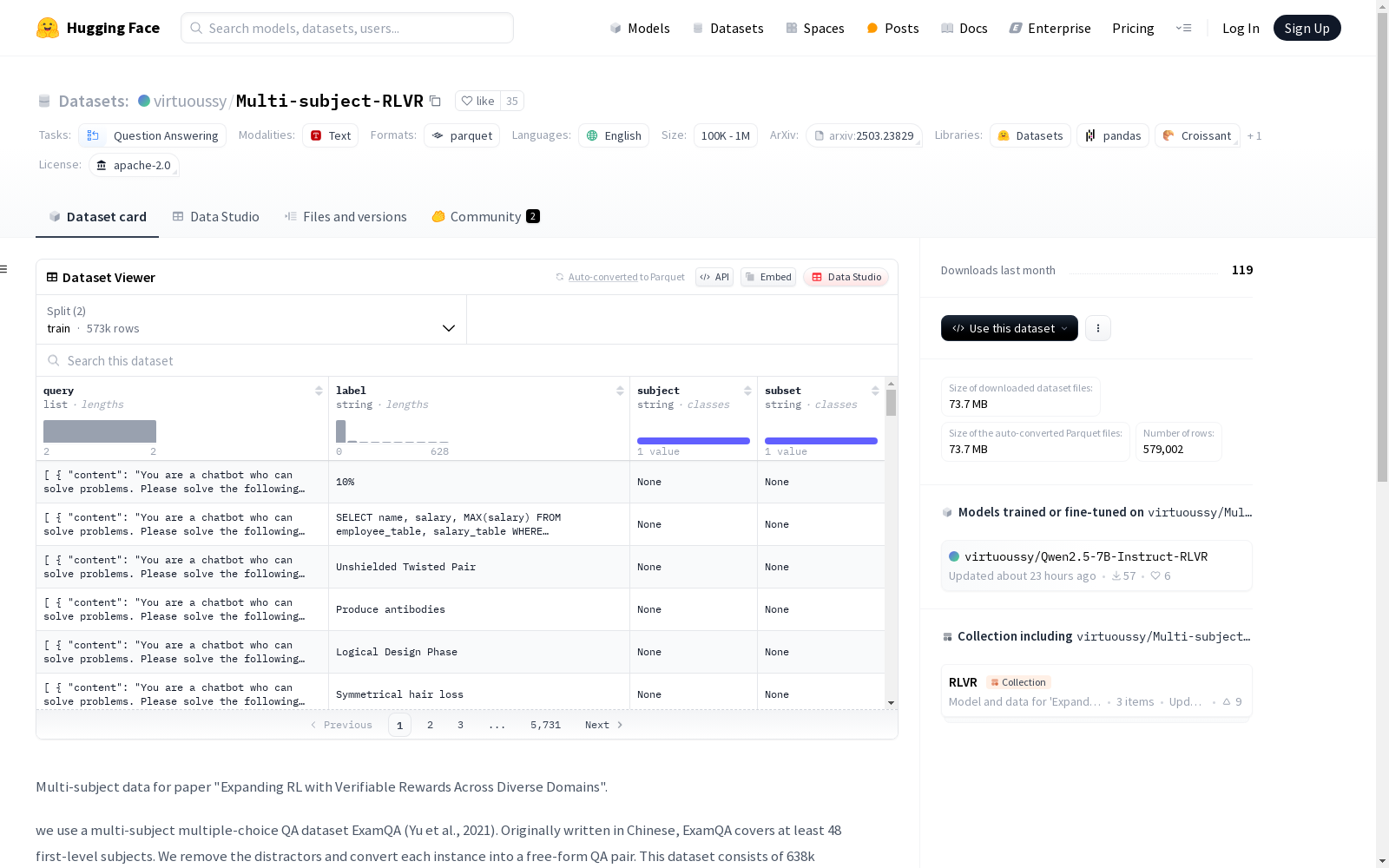This screenshot has height=868, width=1389.
Task: Click the apache-2.0 license tag
Action: (x=134, y=165)
